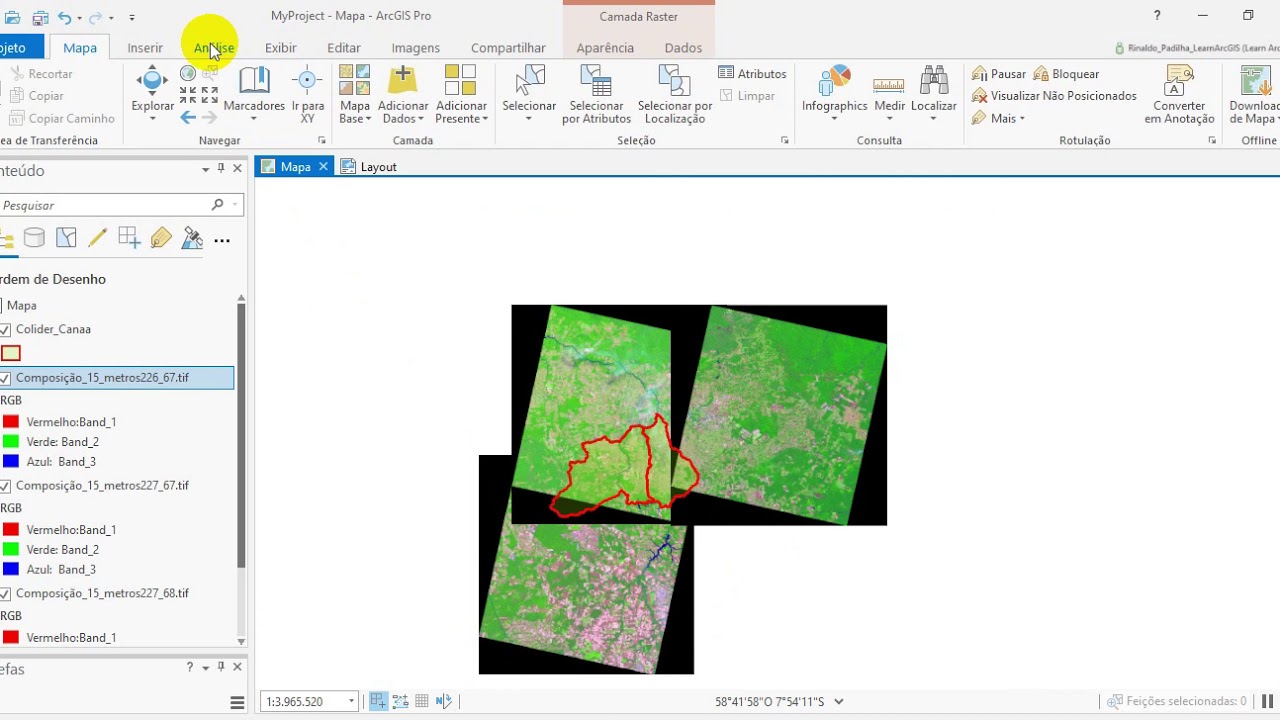Click red Band_1 swatch under 226_67 layer
1280x720 pixels.
[x=11, y=422]
